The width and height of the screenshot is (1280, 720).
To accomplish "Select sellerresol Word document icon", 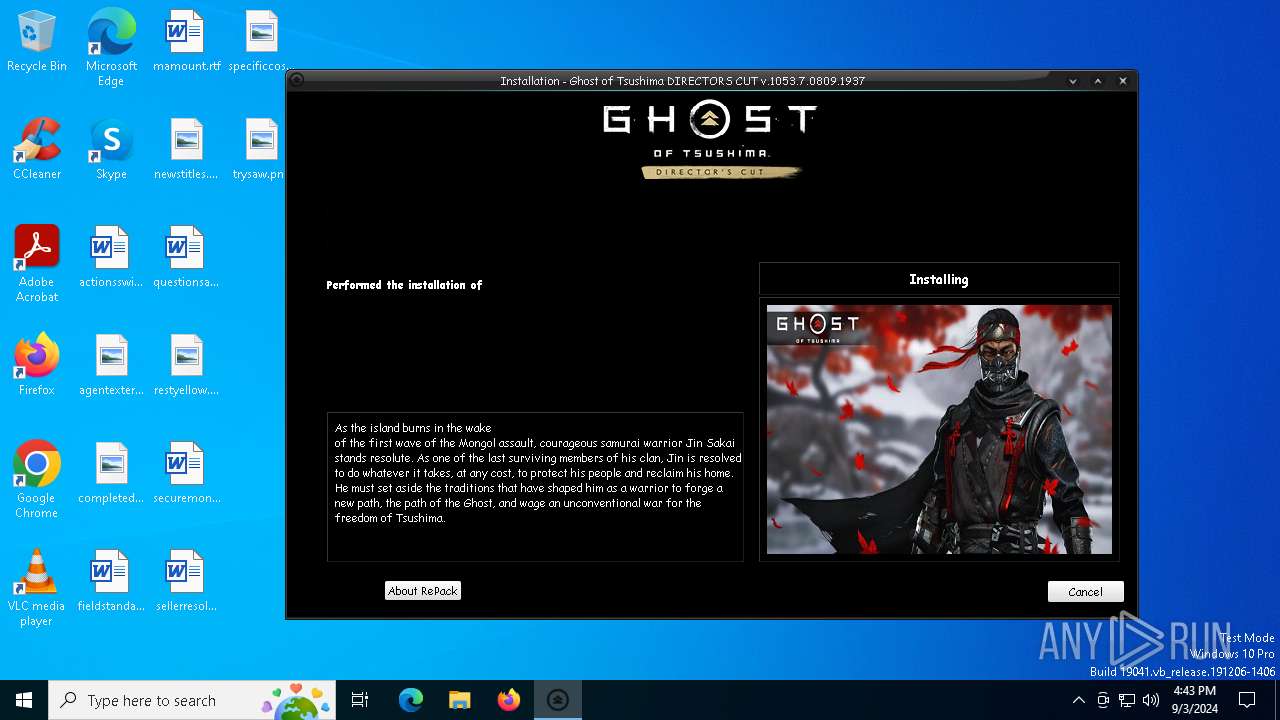I will pyautogui.click(x=186, y=581).
